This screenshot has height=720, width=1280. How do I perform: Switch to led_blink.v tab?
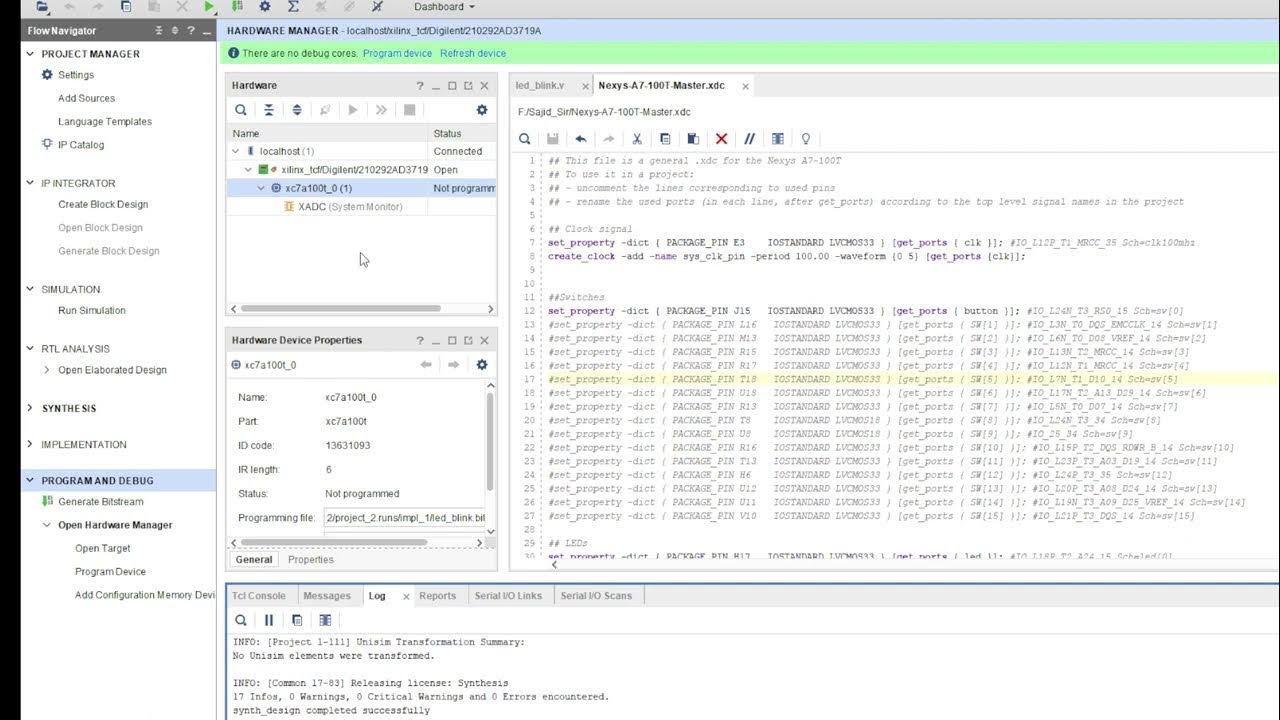tap(540, 86)
